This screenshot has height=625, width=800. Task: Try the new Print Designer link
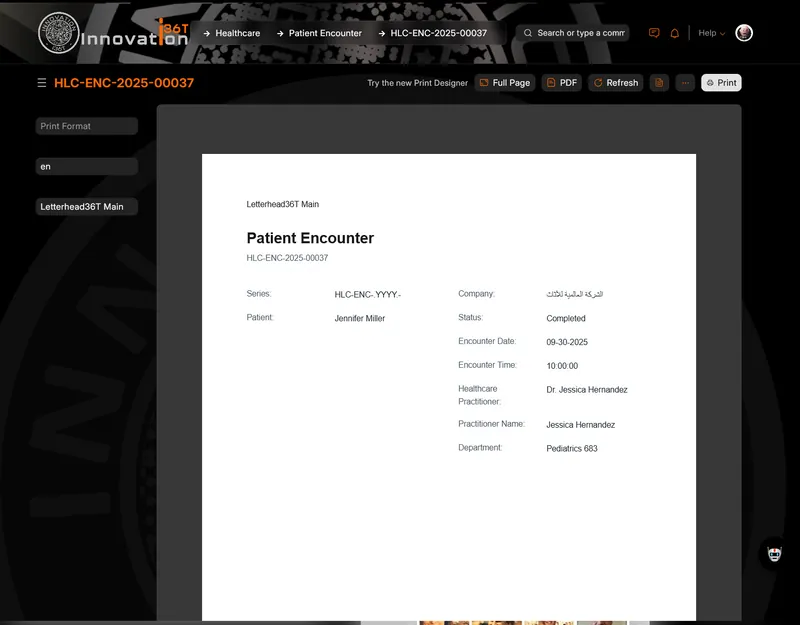click(417, 83)
